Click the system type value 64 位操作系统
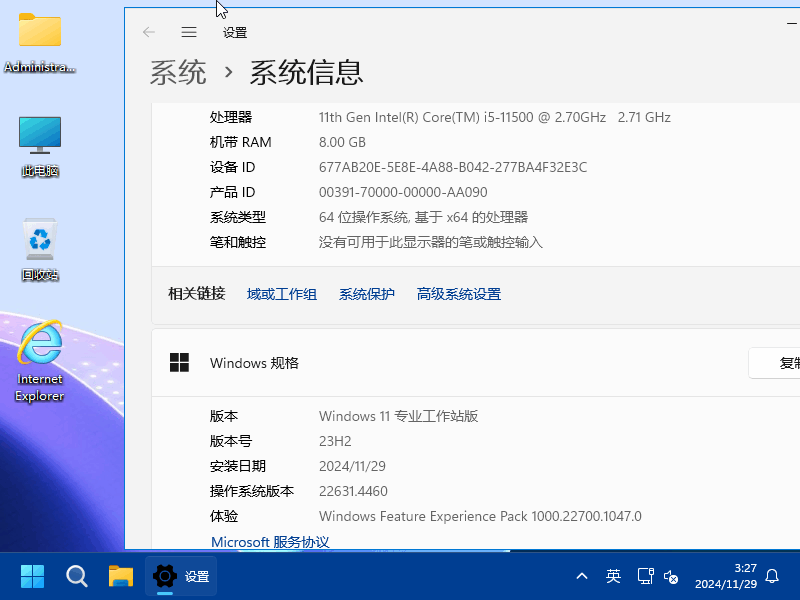Viewport: 800px width, 600px height. [x=423, y=217]
